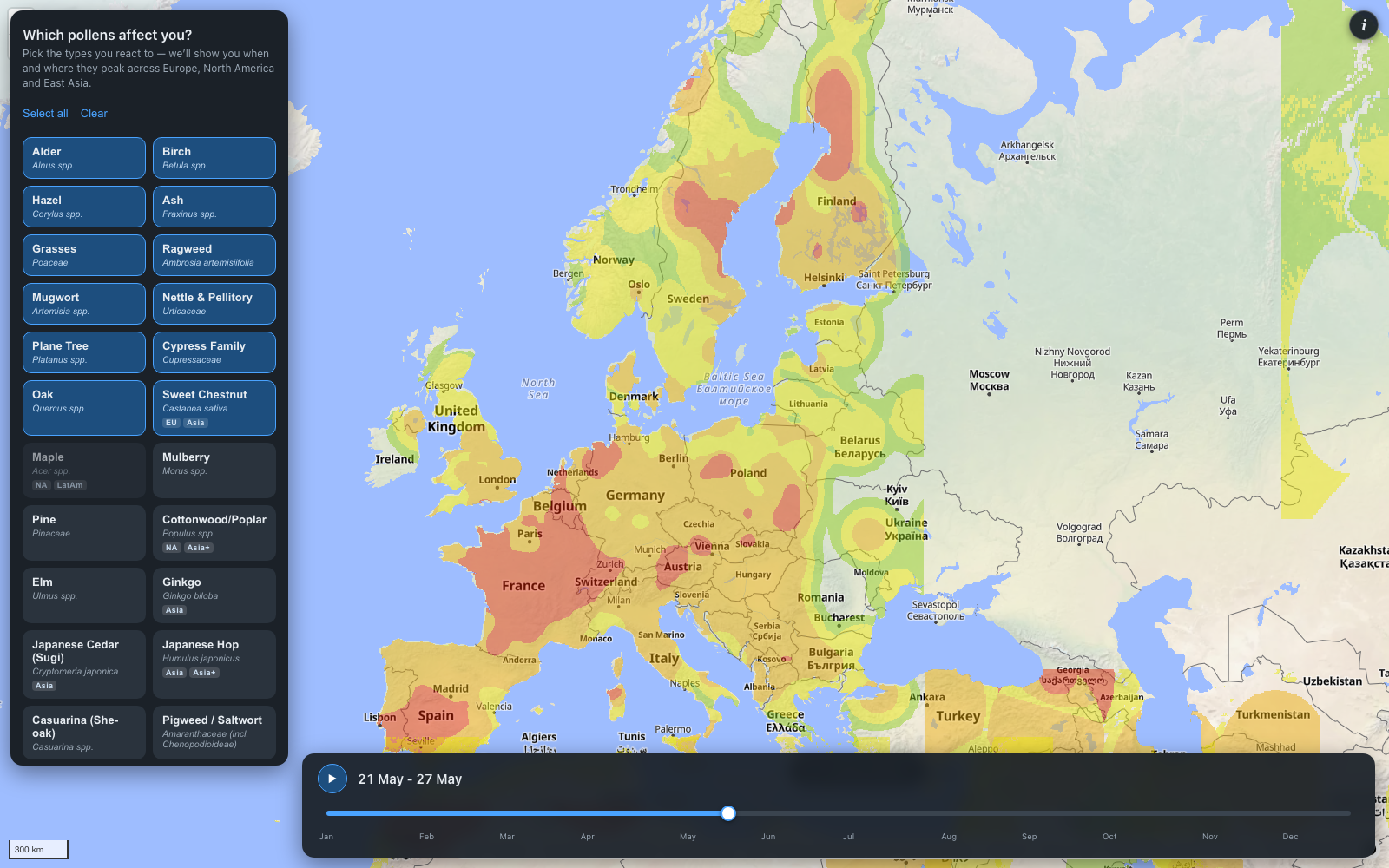Image resolution: width=1389 pixels, height=868 pixels.
Task: Deselect the Cypress Family card
Action: (214, 352)
